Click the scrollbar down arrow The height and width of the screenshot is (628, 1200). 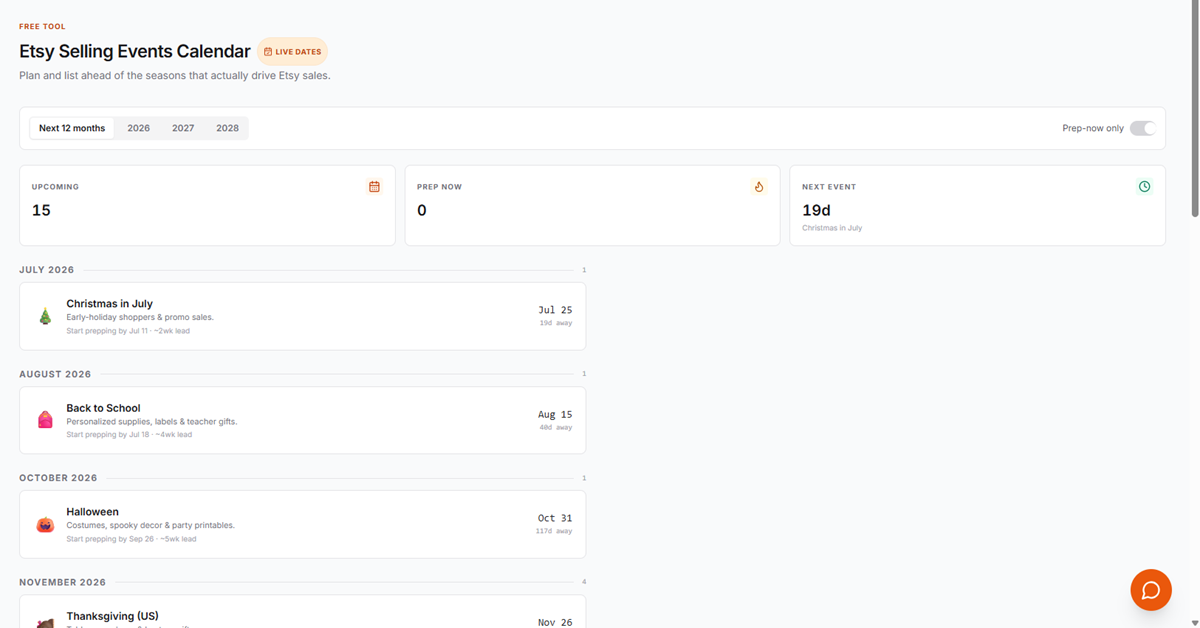click(1194, 622)
